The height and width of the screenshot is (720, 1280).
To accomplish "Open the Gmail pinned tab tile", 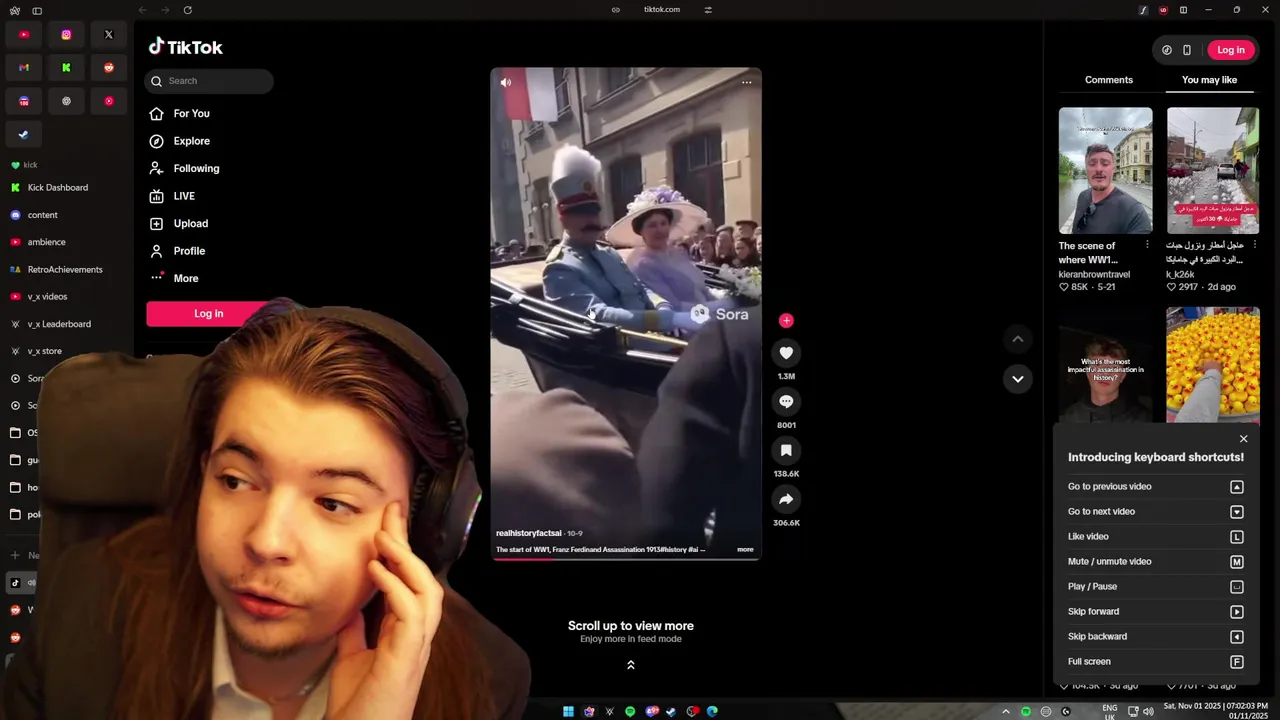I will pos(24,68).
